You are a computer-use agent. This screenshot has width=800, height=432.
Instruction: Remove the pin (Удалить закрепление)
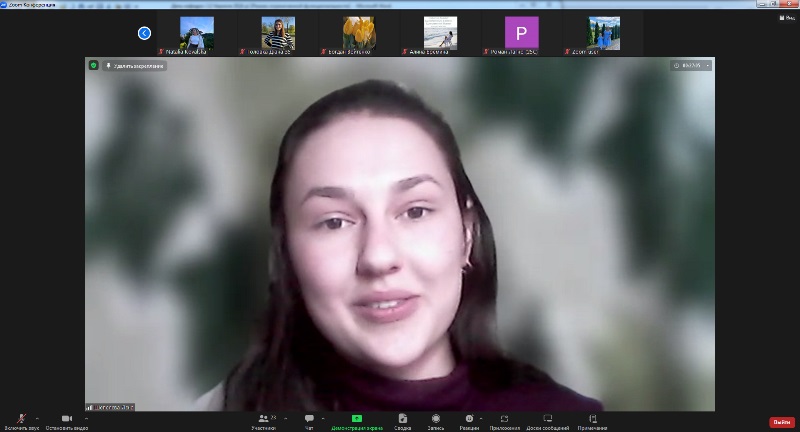pyautogui.click(x=135, y=66)
